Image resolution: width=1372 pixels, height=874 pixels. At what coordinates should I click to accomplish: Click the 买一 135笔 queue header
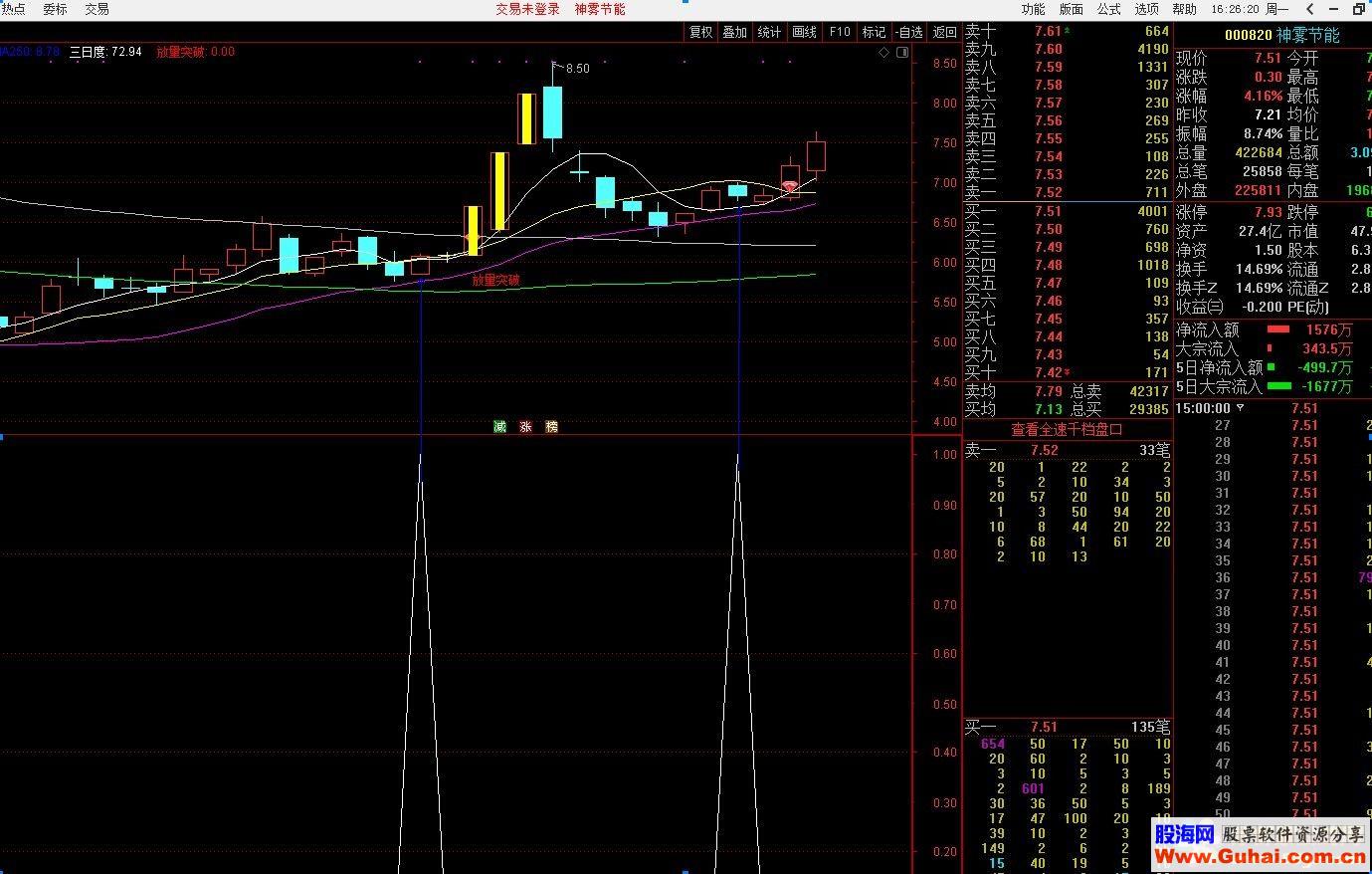coord(1068,727)
